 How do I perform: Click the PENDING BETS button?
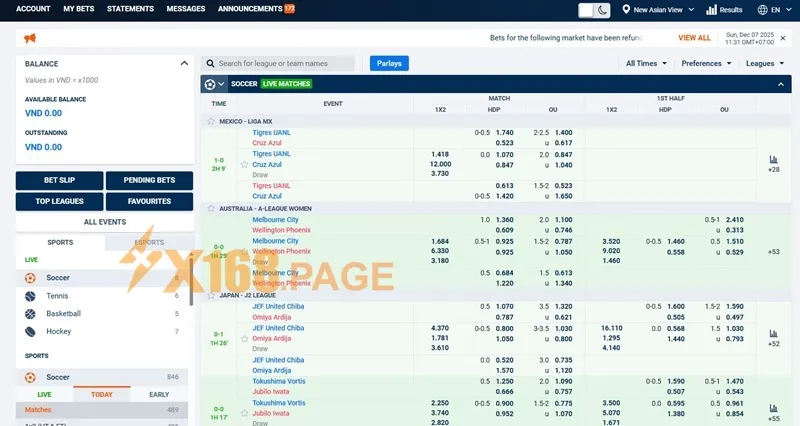coord(149,180)
